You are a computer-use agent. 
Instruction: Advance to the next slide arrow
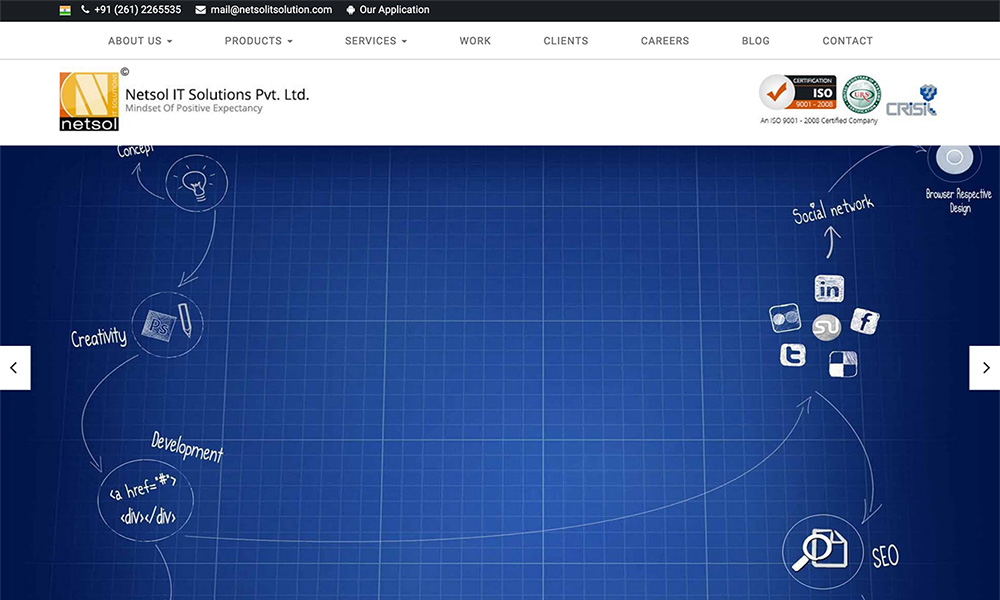pyautogui.click(x=985, y=368)
